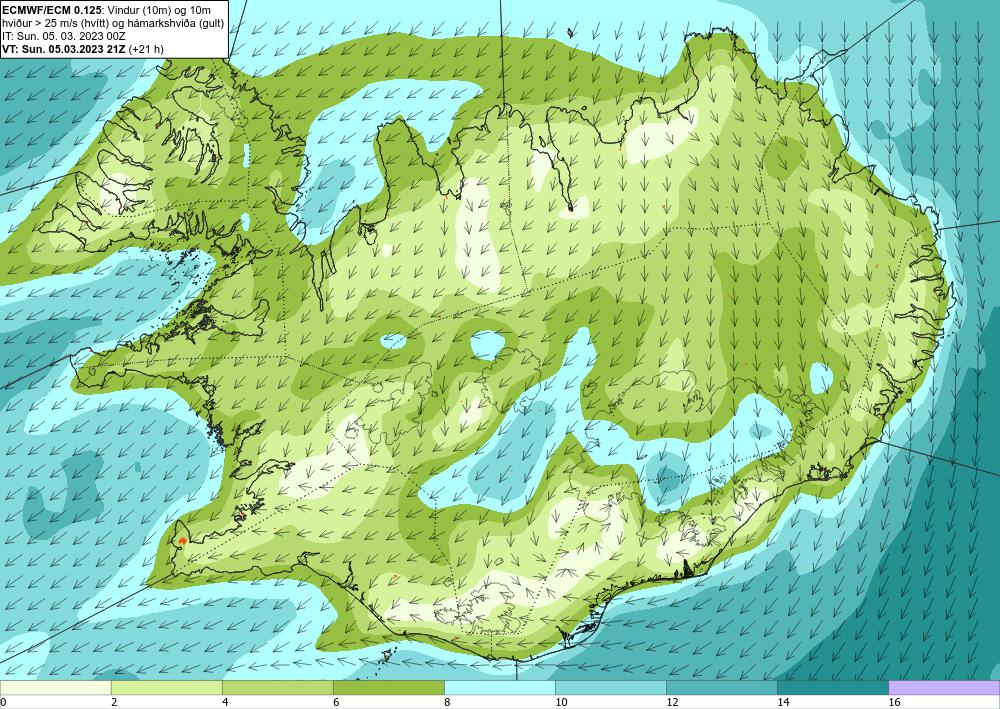The height and width of the screenshot is (709, 1000).
Task: Click legend scale value 2
Action: coord(113,702)
